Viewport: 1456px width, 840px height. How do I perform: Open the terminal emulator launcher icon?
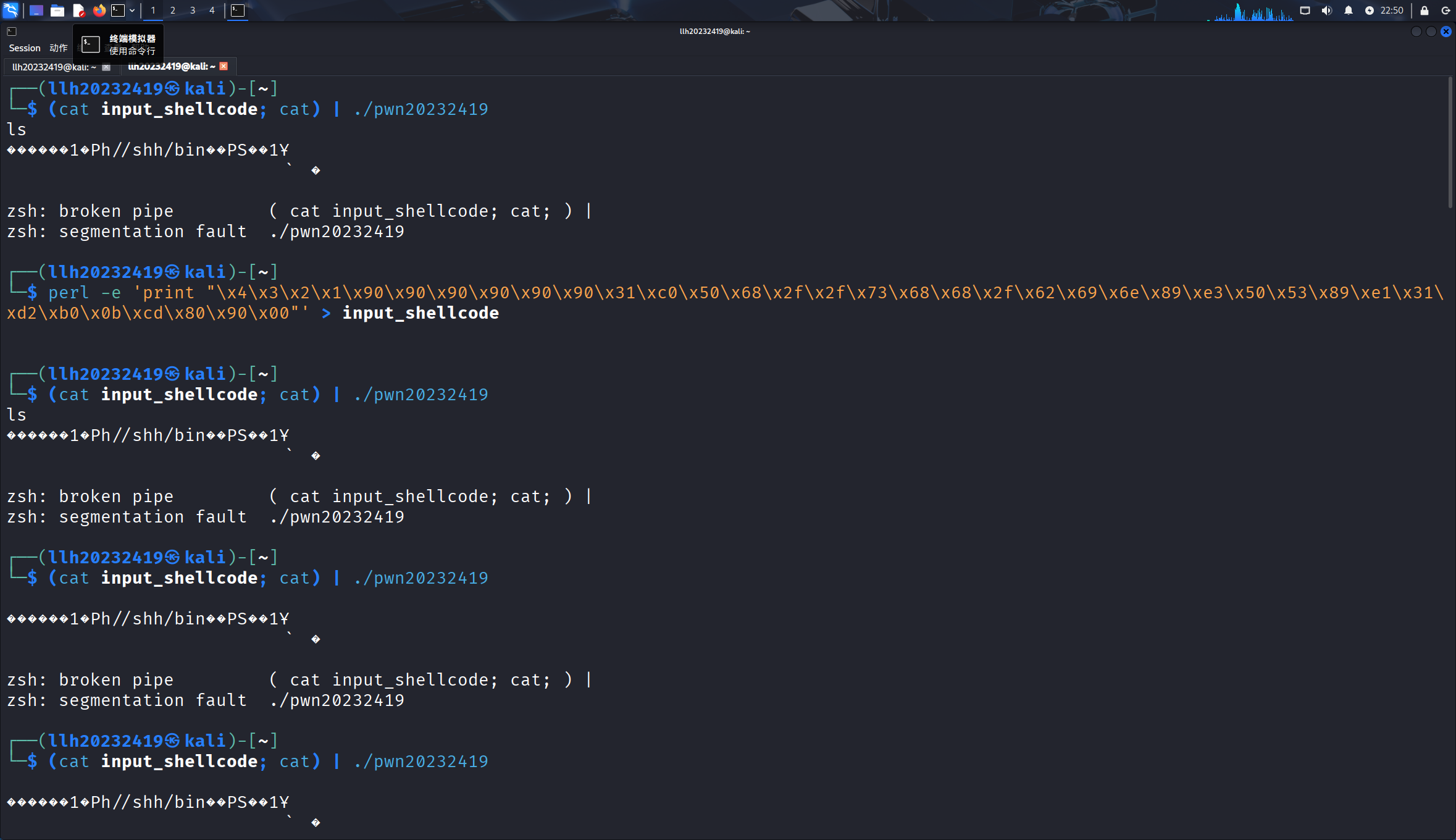click(118, 10)
